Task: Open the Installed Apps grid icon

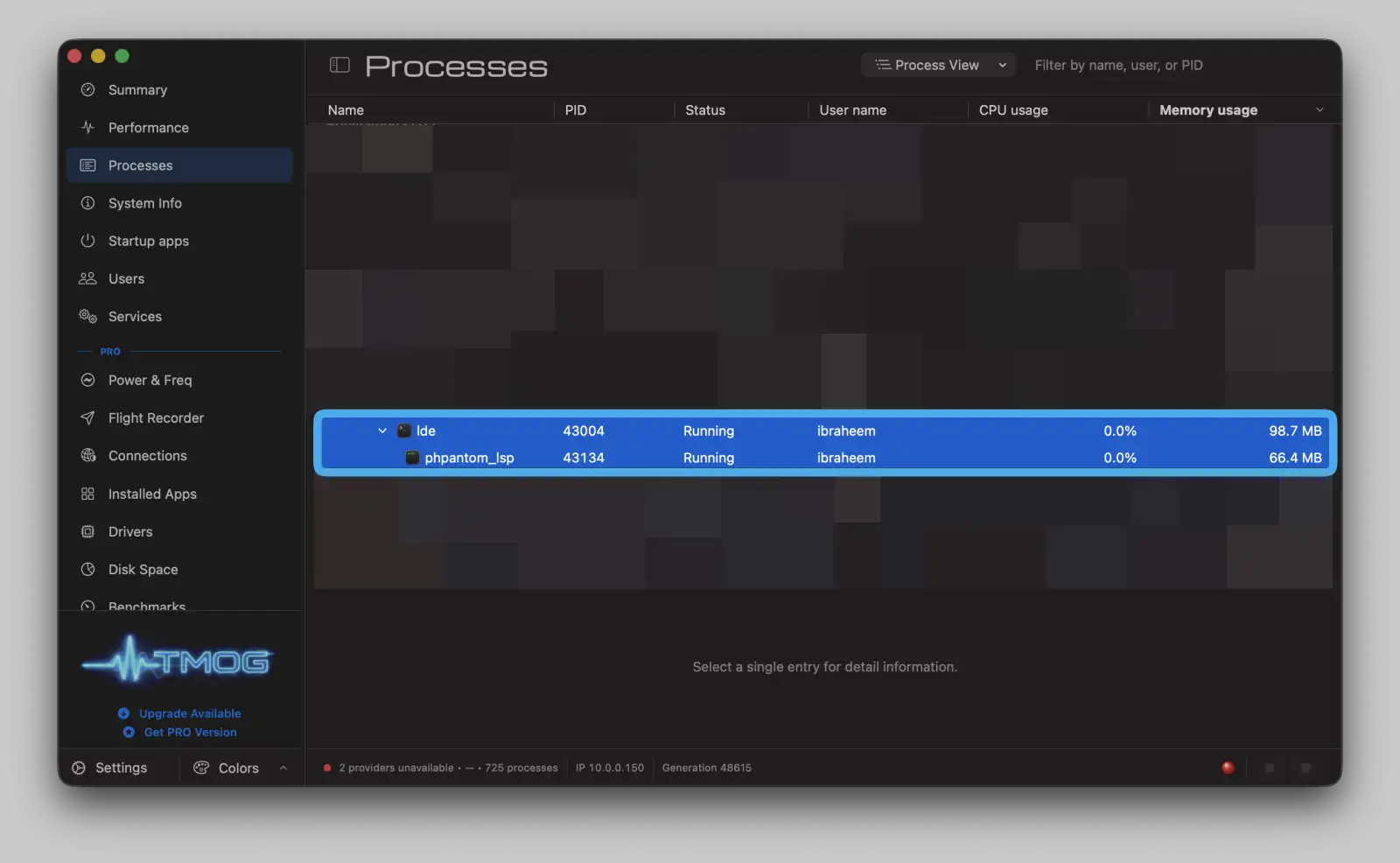Action: coord(87,494)
